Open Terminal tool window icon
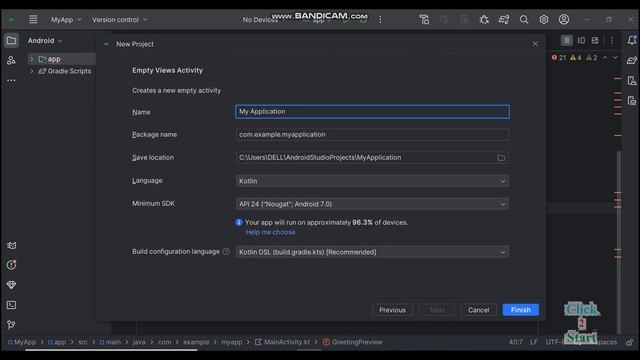This screenshot has width=640, height=360. click(x=11, y=305)
